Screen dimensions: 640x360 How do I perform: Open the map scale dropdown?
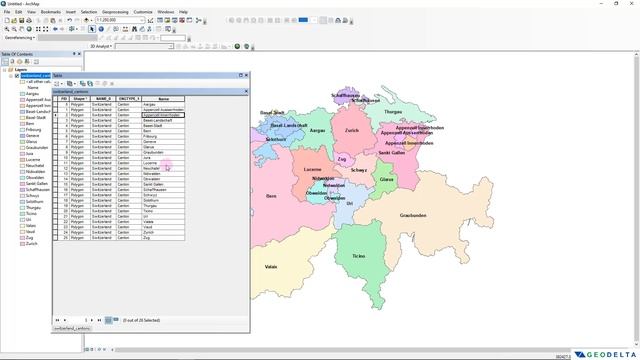click(142, 20)
